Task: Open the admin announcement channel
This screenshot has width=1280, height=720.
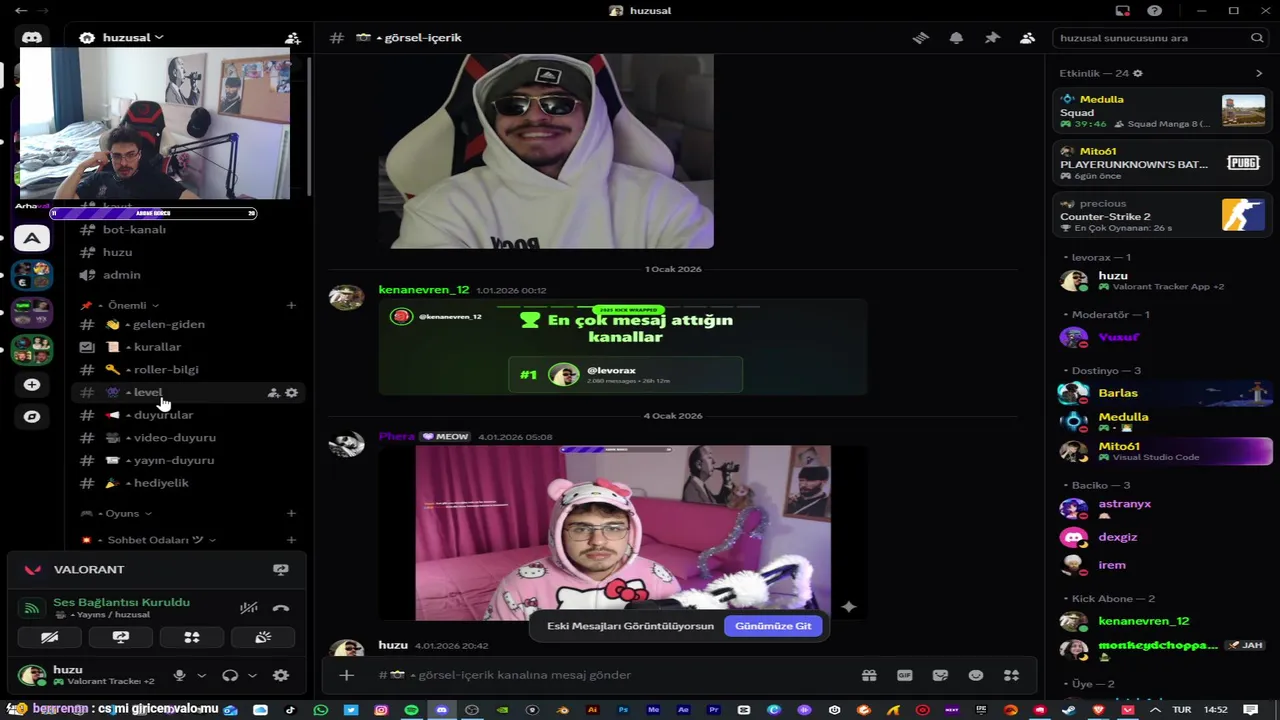Action: [190, 275]
